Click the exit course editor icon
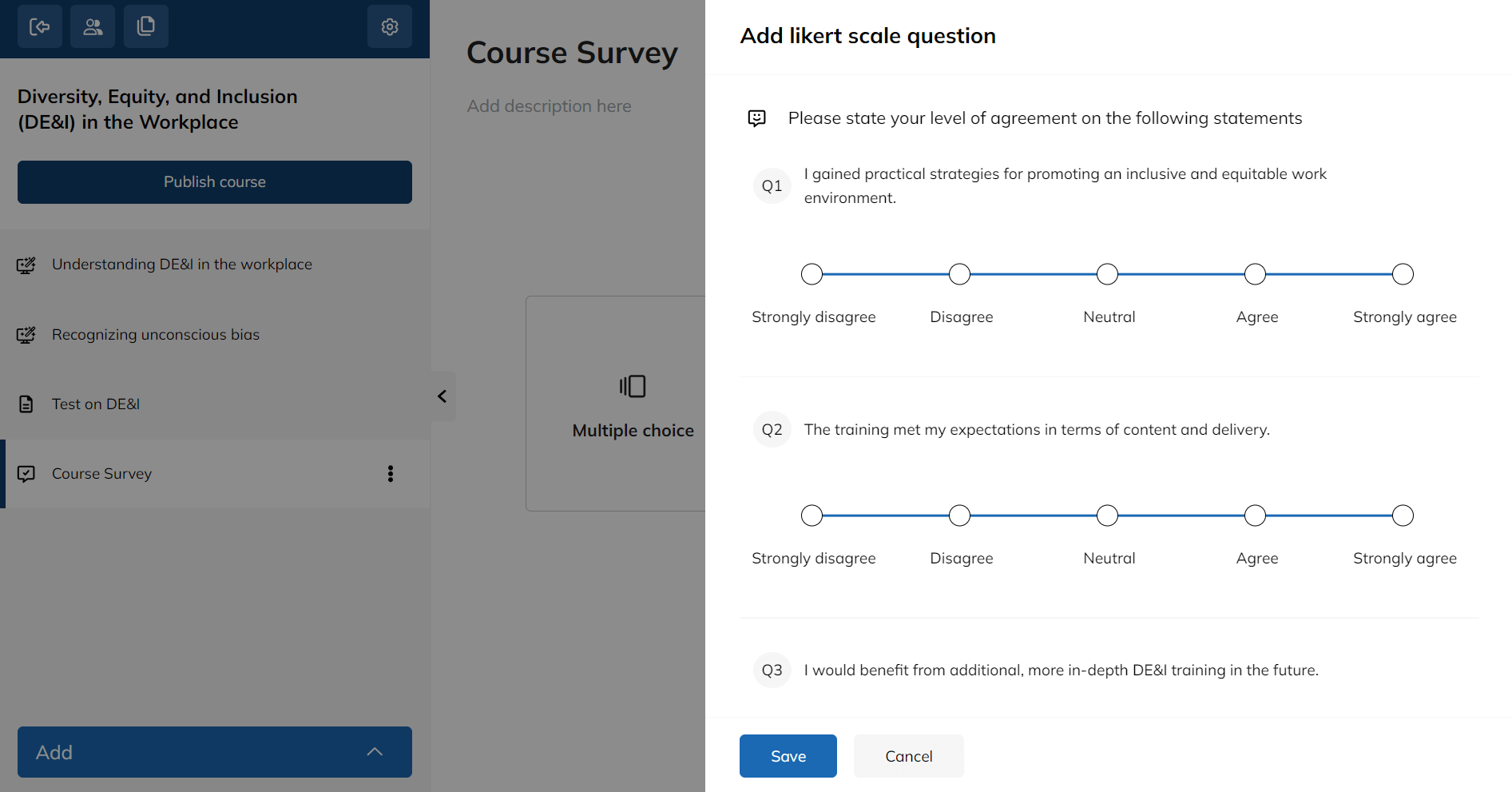Image resolution: width=1512 pixels, height=792 pixels. tap(39, 26)
